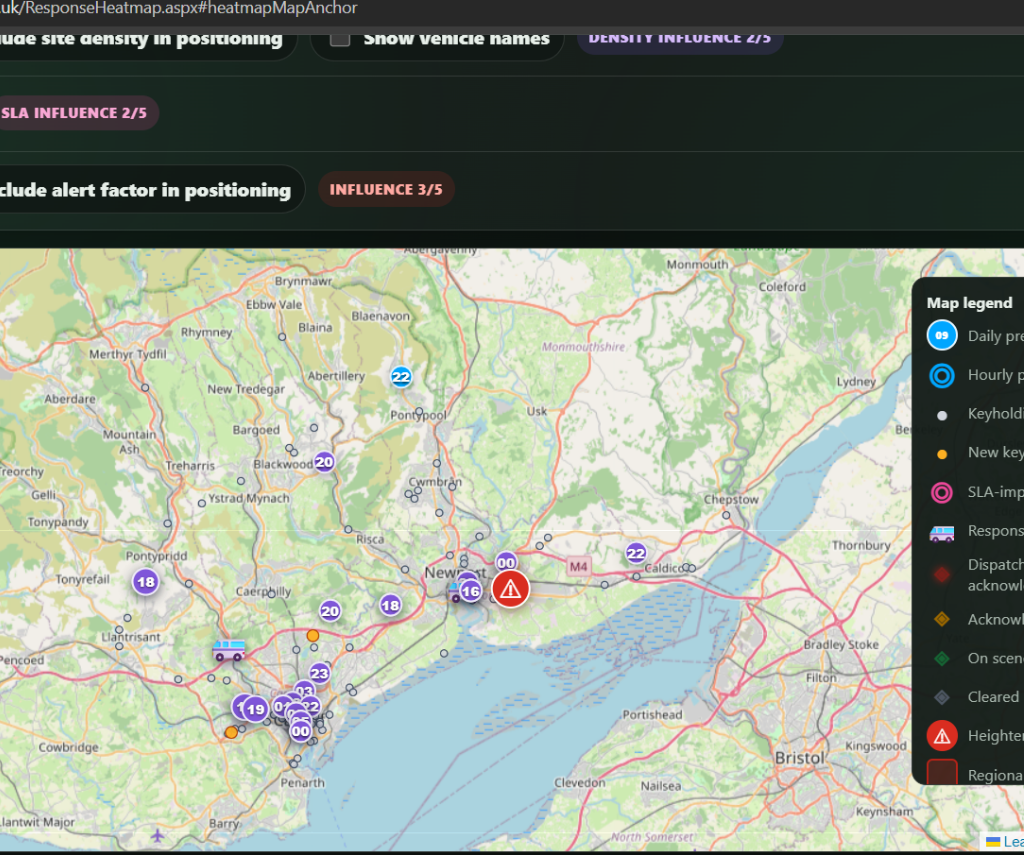
Task: Click the Portishead map label
Action: click(652, 715)
